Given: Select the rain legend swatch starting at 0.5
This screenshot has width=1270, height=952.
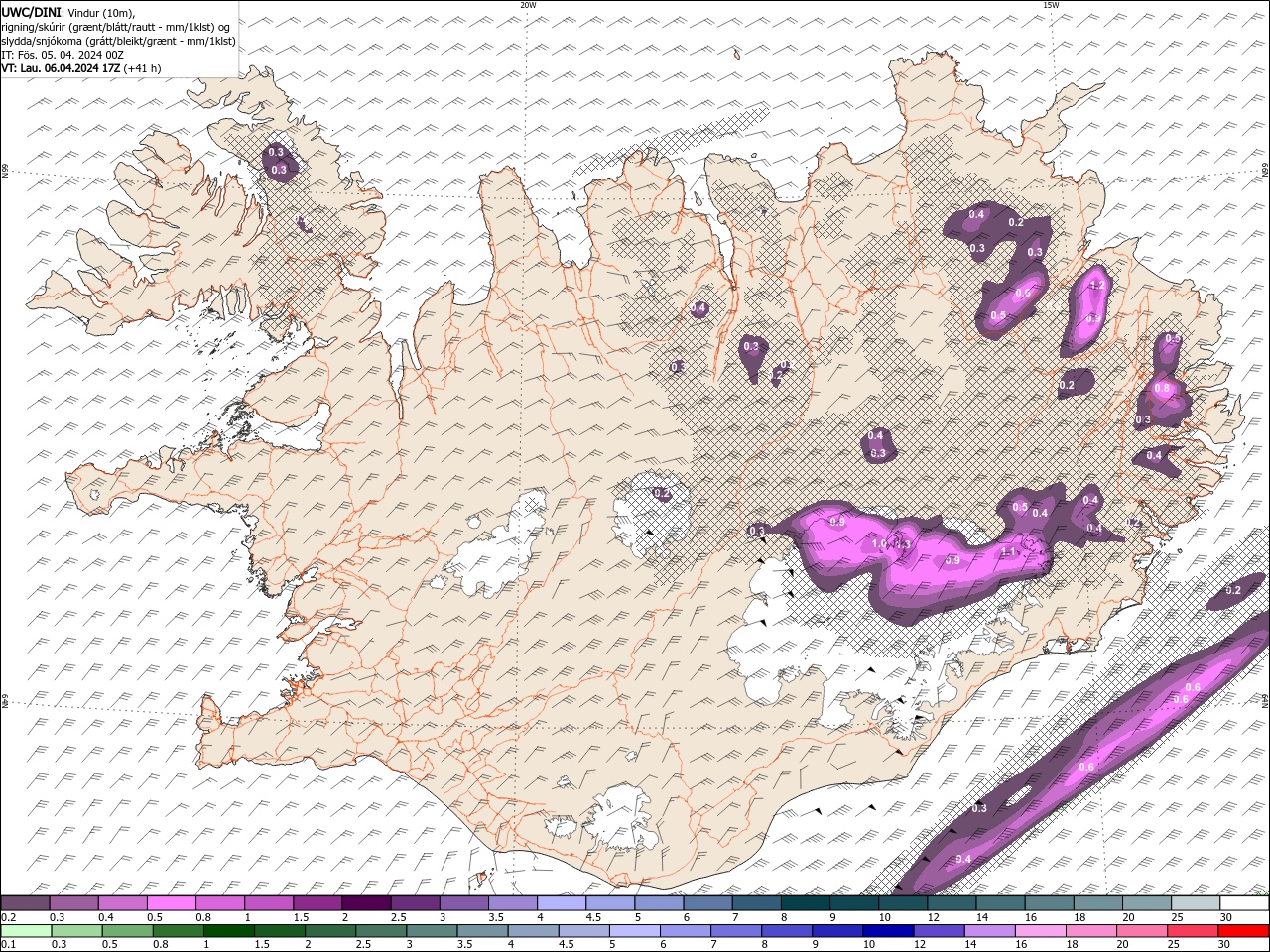Looking at the screenshot, I should pos(127,931).
